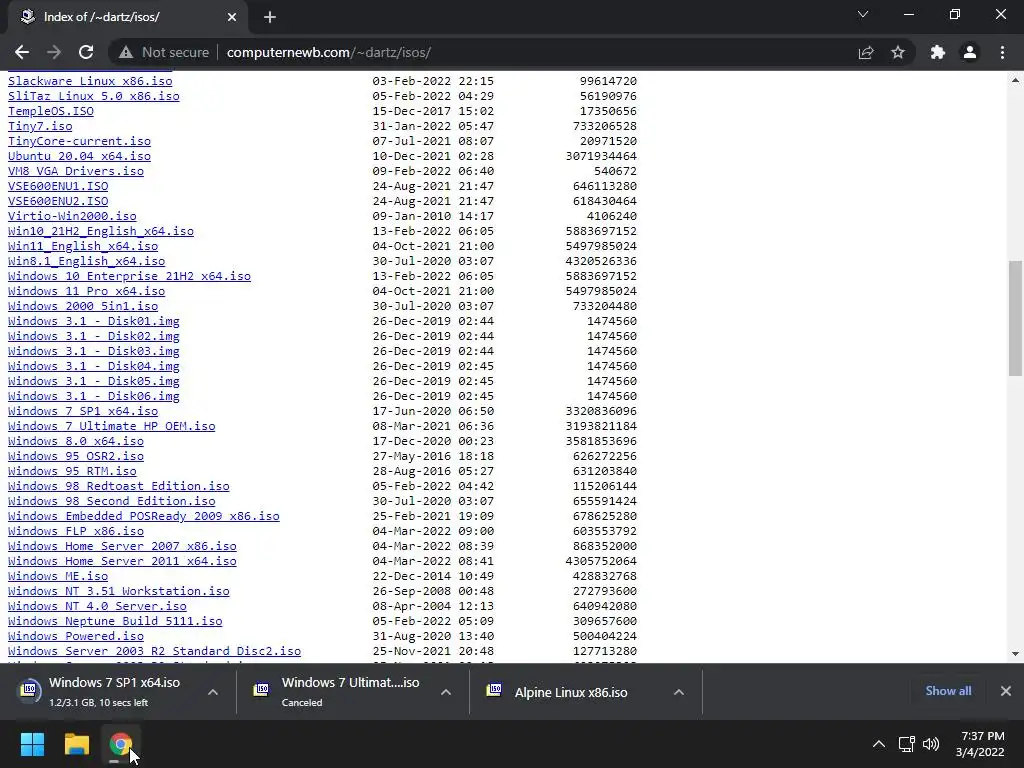Open Virtio-Win2000.iso link
Screen dimensions: 1024x768
(72, 216)
